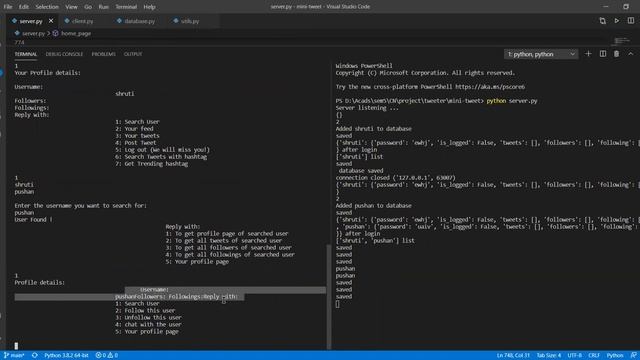Click '2: Your feed' menu line
The image size is (640, 360).
134,129
